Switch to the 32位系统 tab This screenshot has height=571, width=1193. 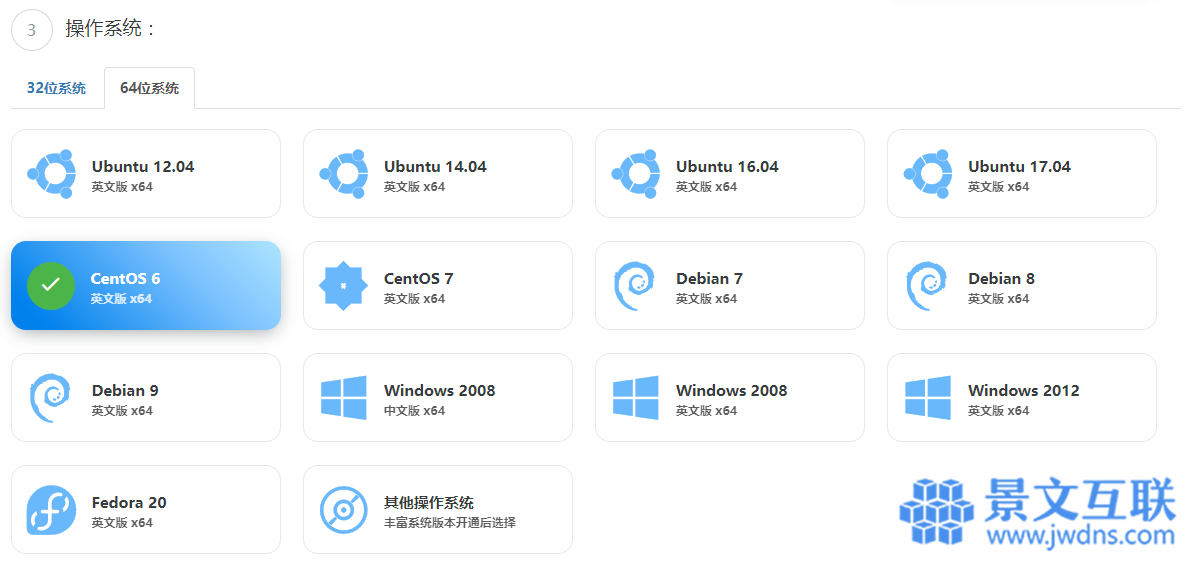click(56, 88)
